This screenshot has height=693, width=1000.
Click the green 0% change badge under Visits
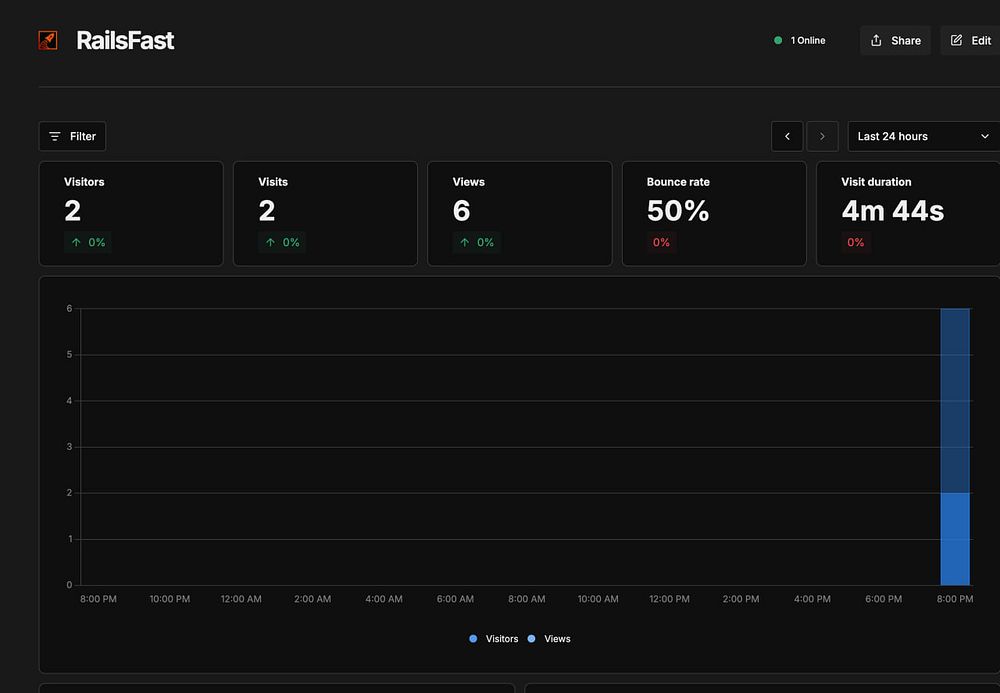tap(283, 242)
